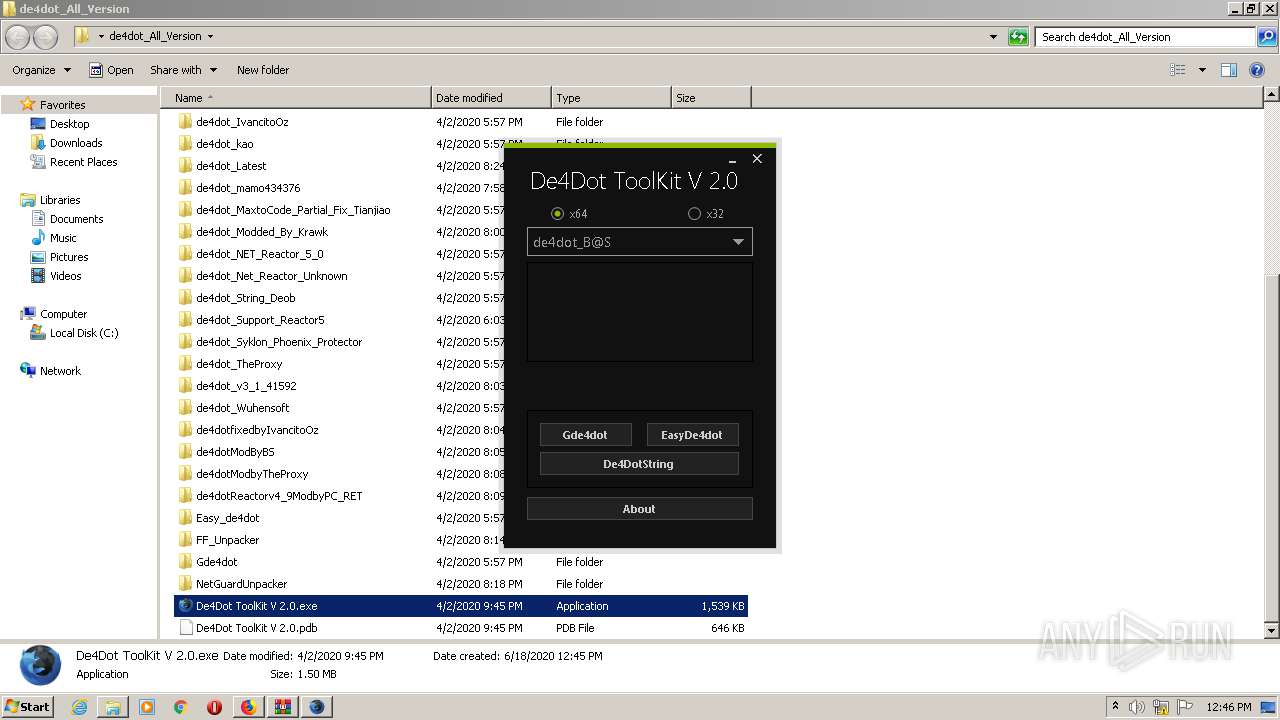Select Favorites in navigation pane
The width and height of the screenshot is (1280, 720).
(x=62, y=105)
